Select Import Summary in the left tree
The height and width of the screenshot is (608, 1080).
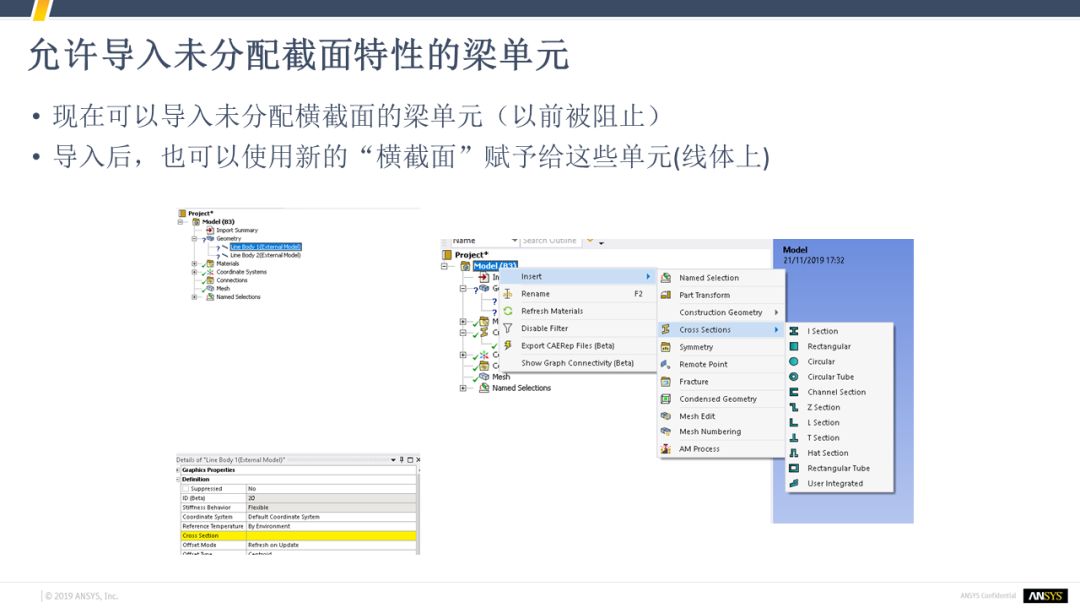236,230
